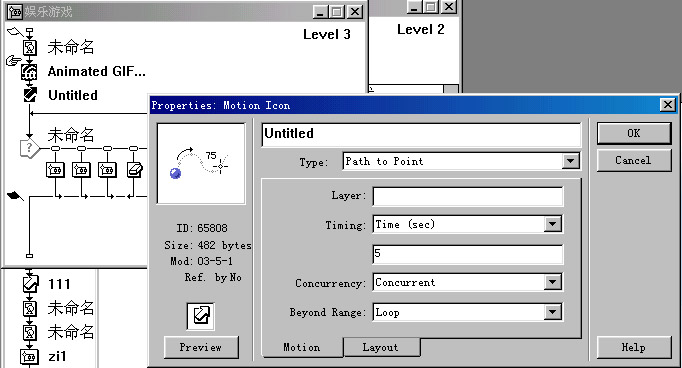Click the timing value field containing 5
This screenshot has width=682, height=368.
[x=468, y=254]
